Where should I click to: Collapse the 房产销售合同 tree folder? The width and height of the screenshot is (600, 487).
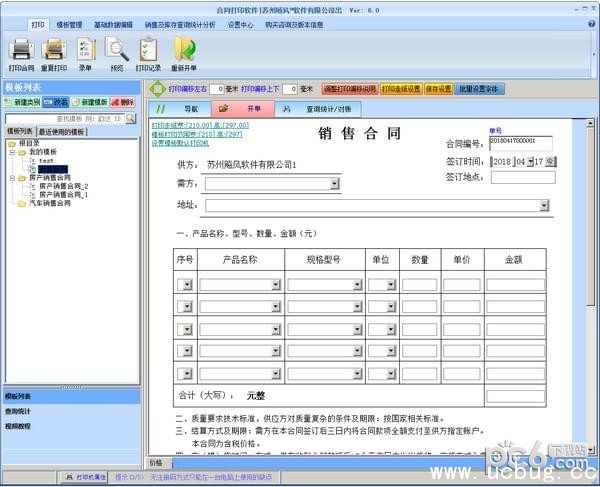click(13, 177)
